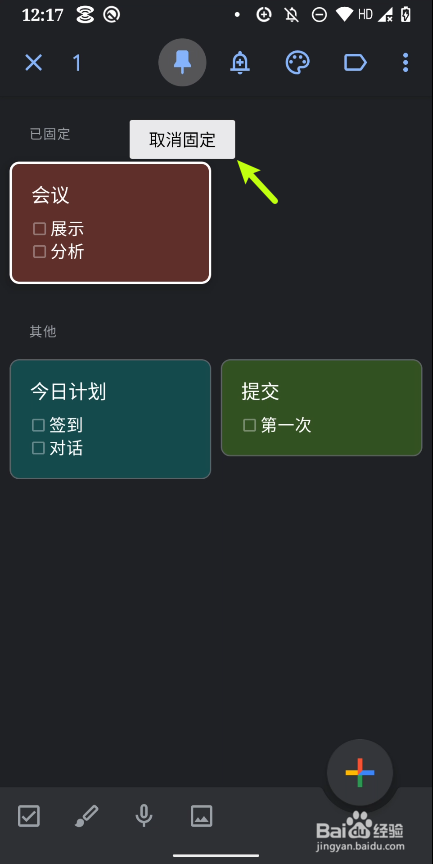Select the green 提交 note card

(x=322, y=408)
